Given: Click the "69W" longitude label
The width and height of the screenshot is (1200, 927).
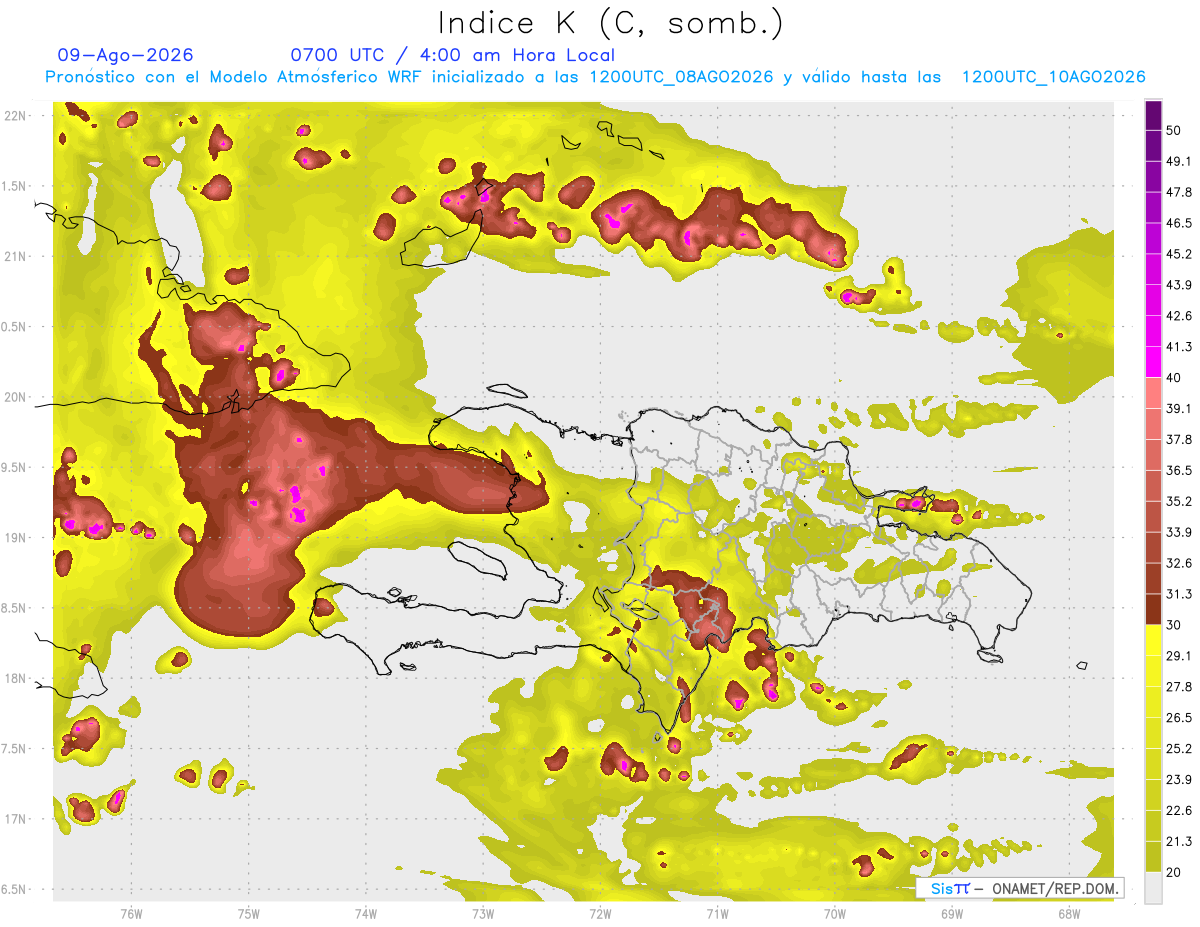Looking at the screenshot, I should [951, 913].
